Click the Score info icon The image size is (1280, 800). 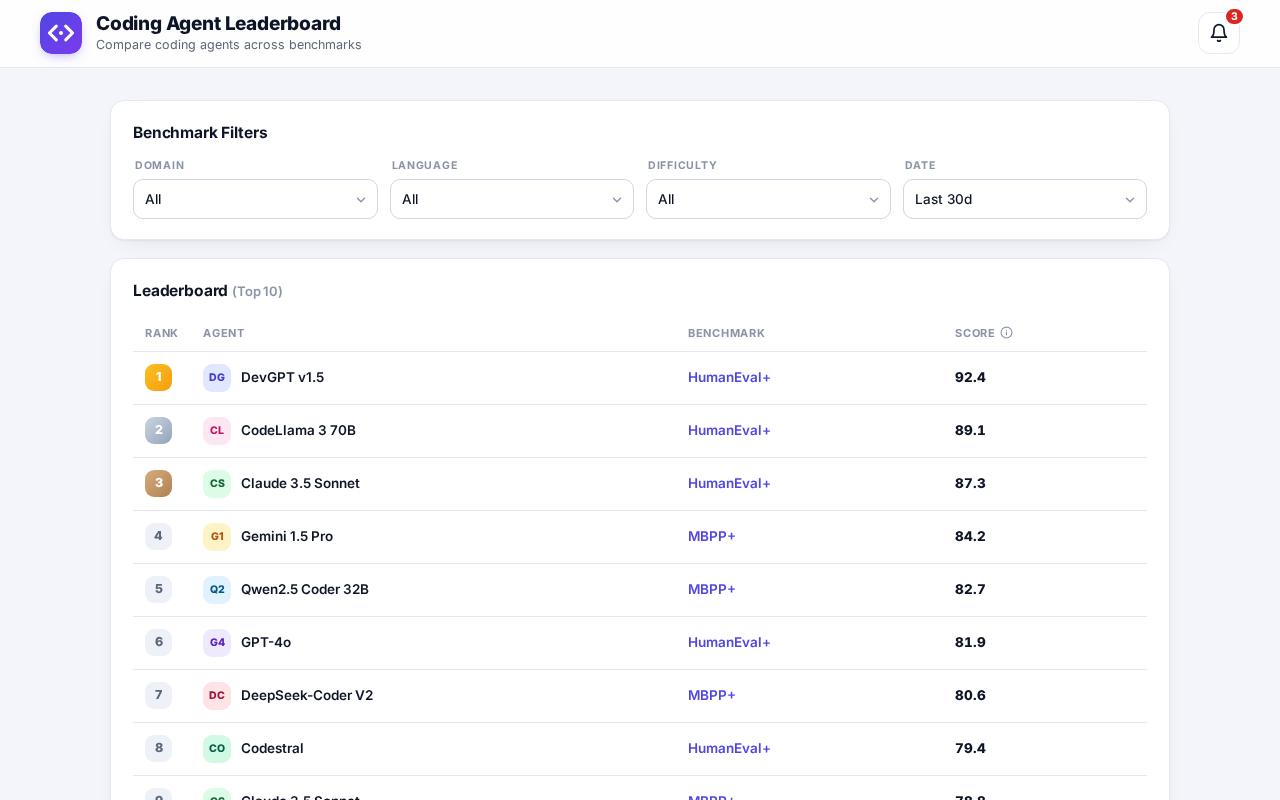(x=1006, y=333)
